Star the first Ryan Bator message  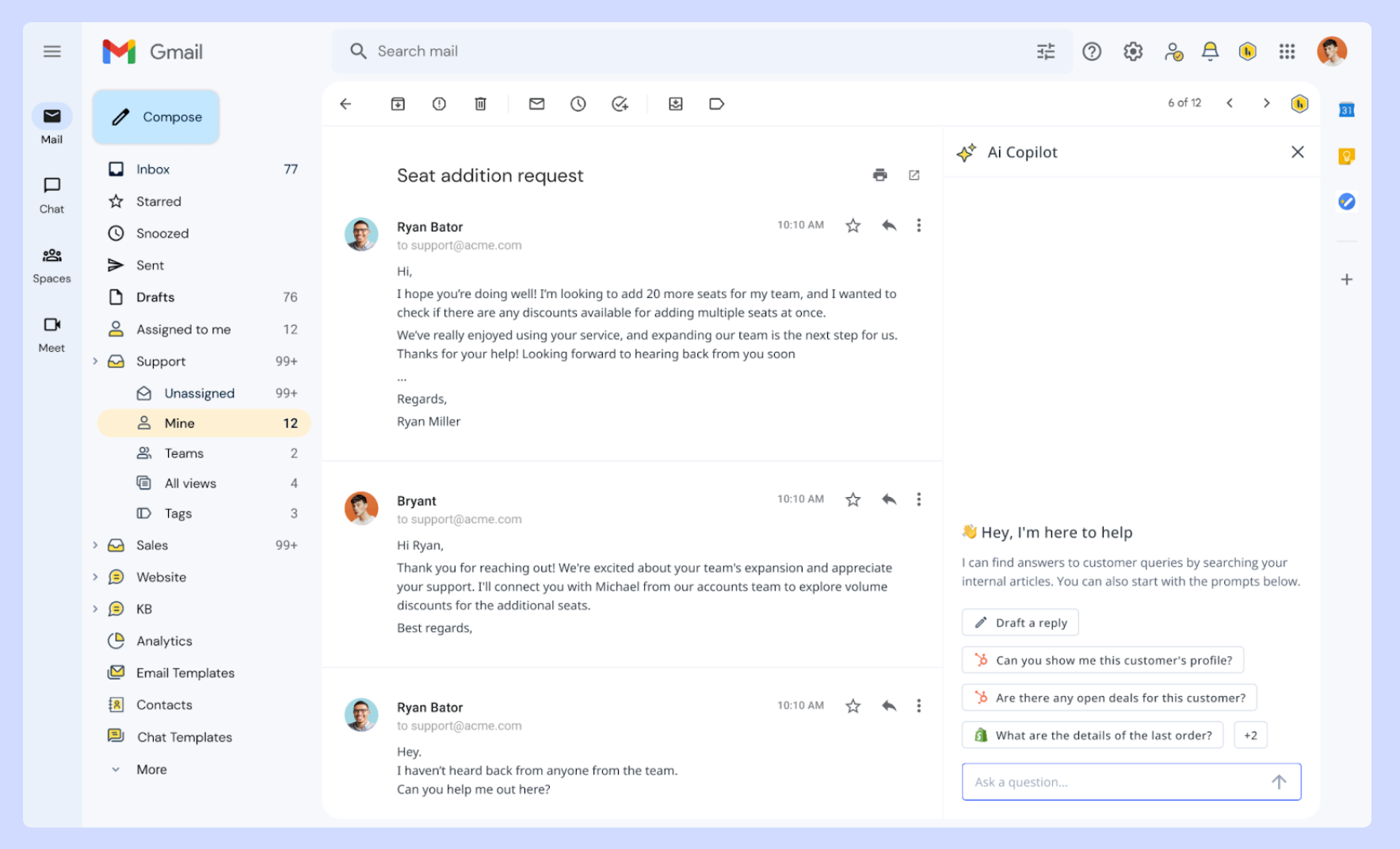click(853, 226)
